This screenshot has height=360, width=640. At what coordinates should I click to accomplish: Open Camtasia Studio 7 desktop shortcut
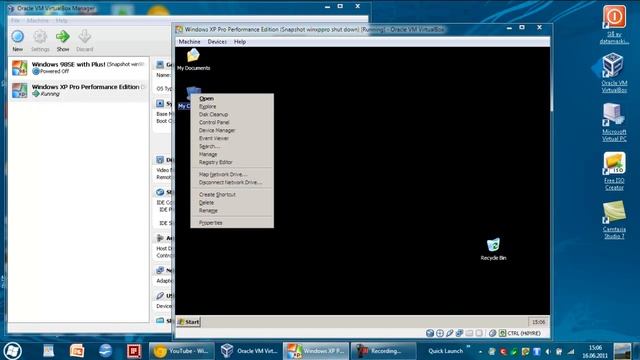click(614, 219)
